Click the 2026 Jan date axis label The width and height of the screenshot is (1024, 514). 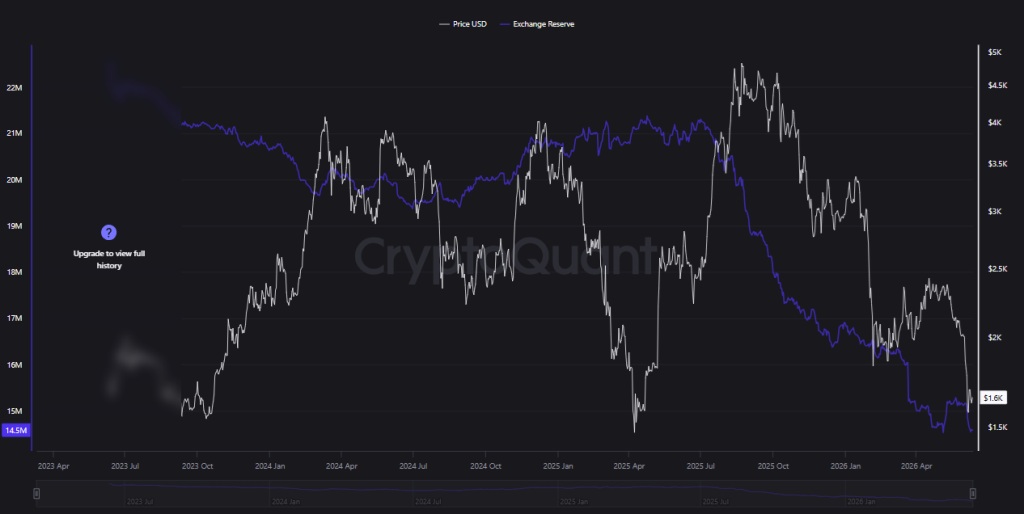pos(845,466)
